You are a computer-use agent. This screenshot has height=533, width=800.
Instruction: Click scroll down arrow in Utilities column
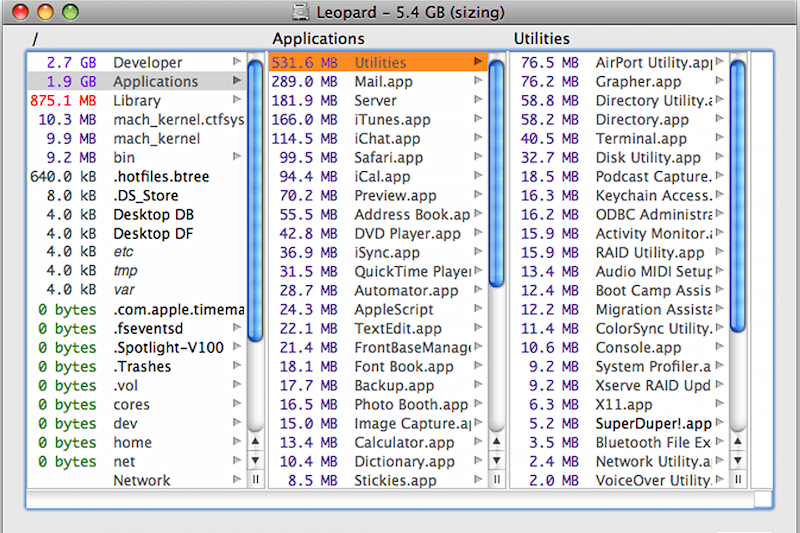coord(738,460)
